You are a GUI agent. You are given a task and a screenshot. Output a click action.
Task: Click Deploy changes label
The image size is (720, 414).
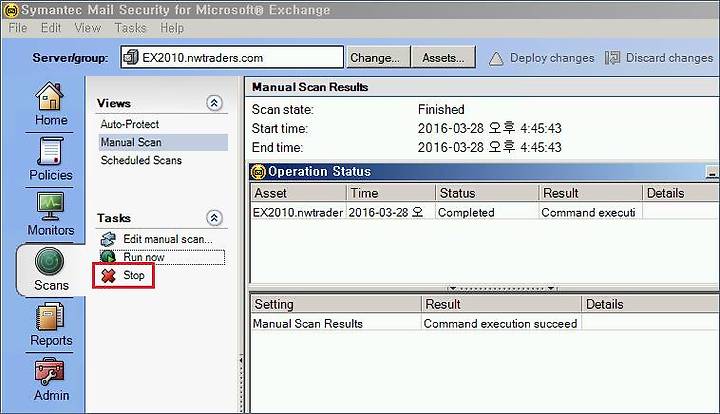[x=552, y=58]
